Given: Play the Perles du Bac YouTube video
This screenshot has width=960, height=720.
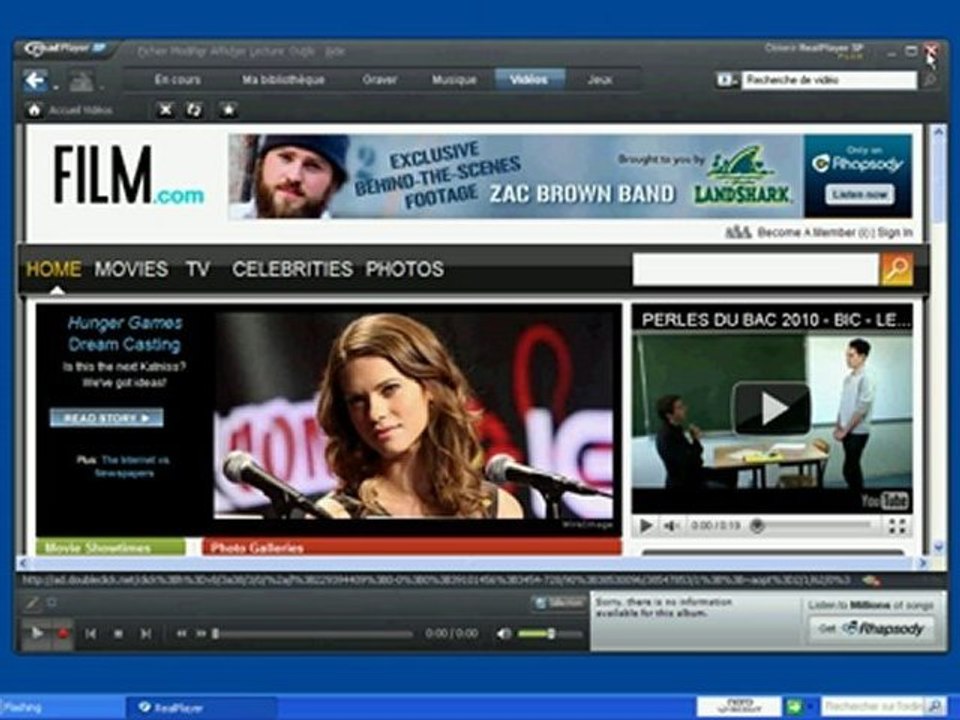Looking at the screenshot, I should (x=771, y=408).
